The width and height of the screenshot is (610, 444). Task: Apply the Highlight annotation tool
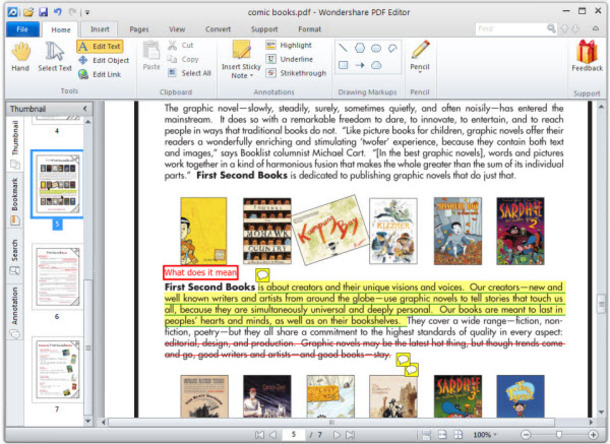pyautogui.click(x=289, y=45)
